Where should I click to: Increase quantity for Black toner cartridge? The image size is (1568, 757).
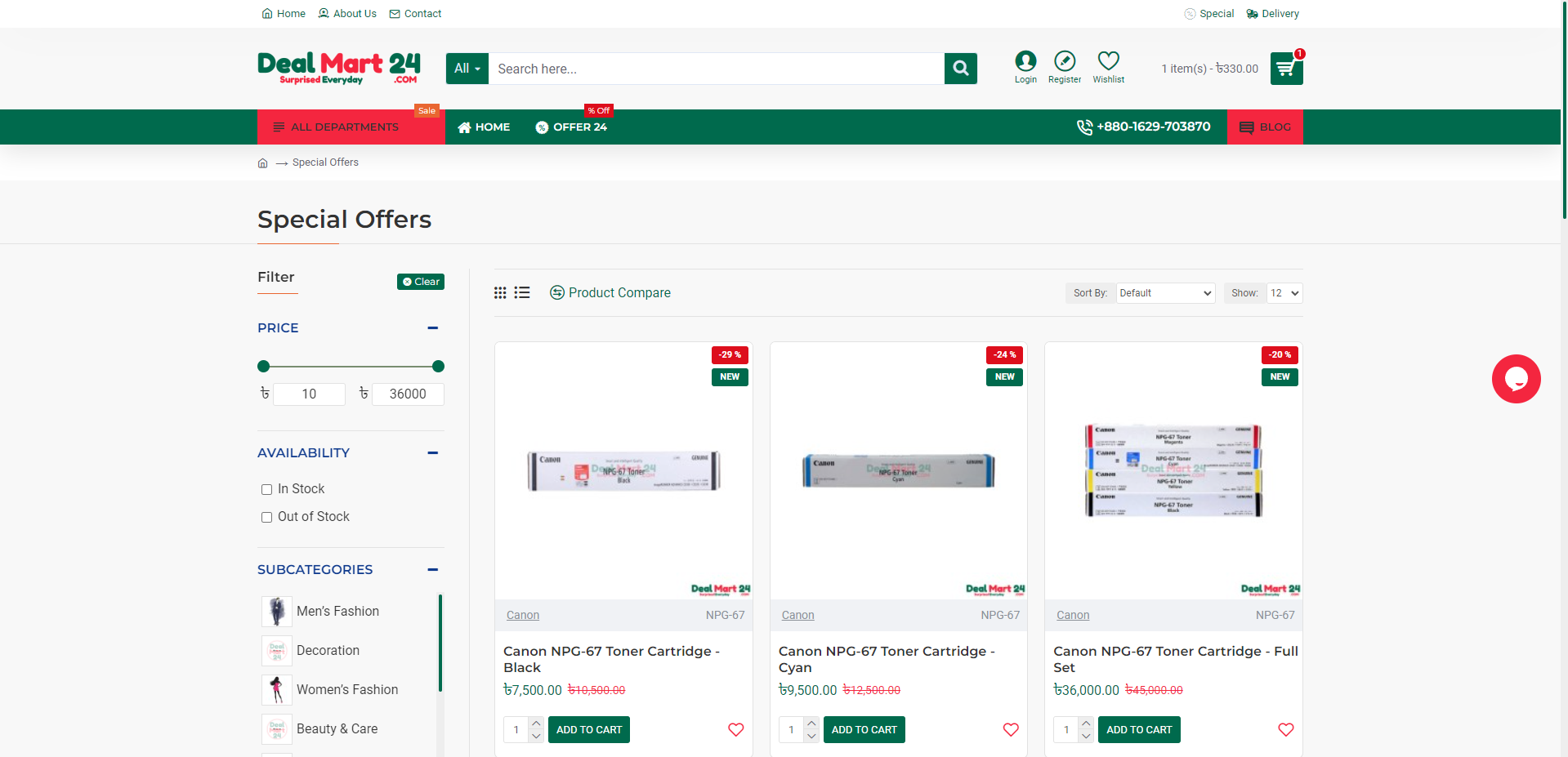[536, 724]
